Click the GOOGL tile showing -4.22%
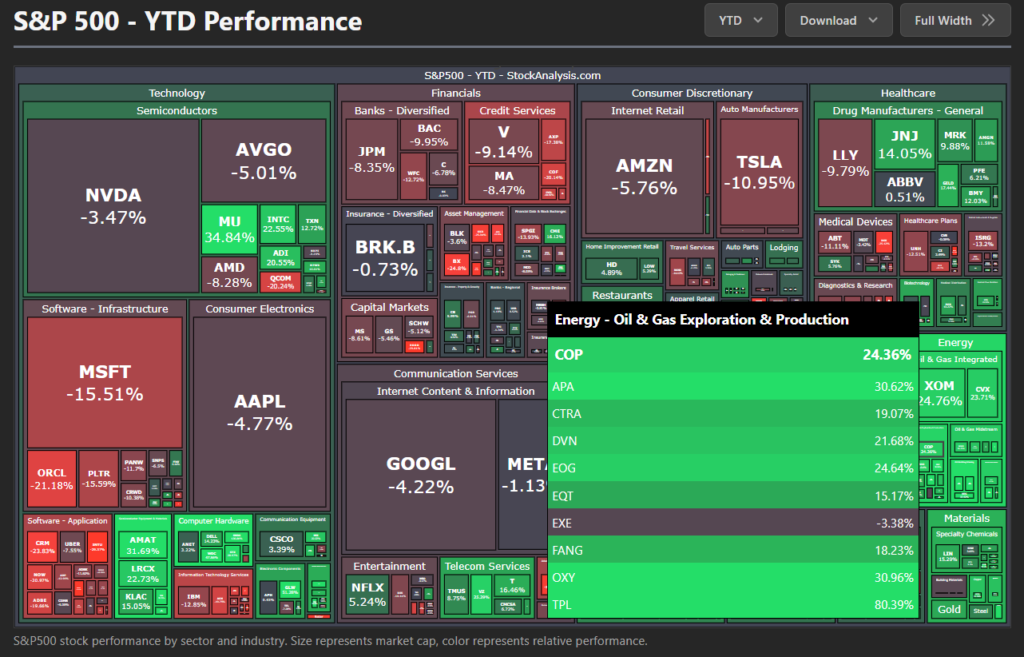The width and height of the screenshot is (1024, 657). (x=420, y=474)
